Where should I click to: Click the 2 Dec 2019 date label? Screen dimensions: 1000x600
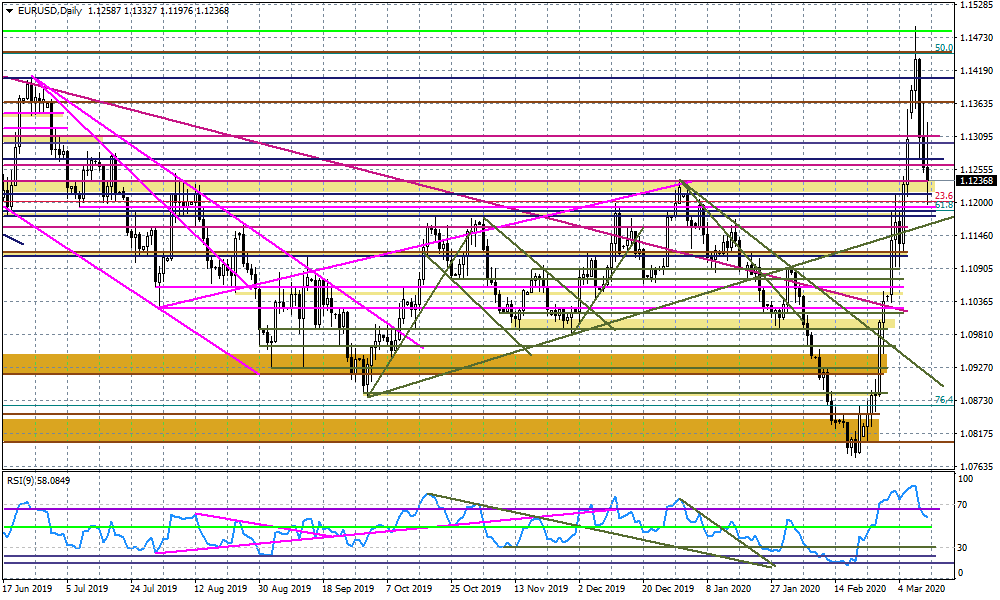pos(601,589)
